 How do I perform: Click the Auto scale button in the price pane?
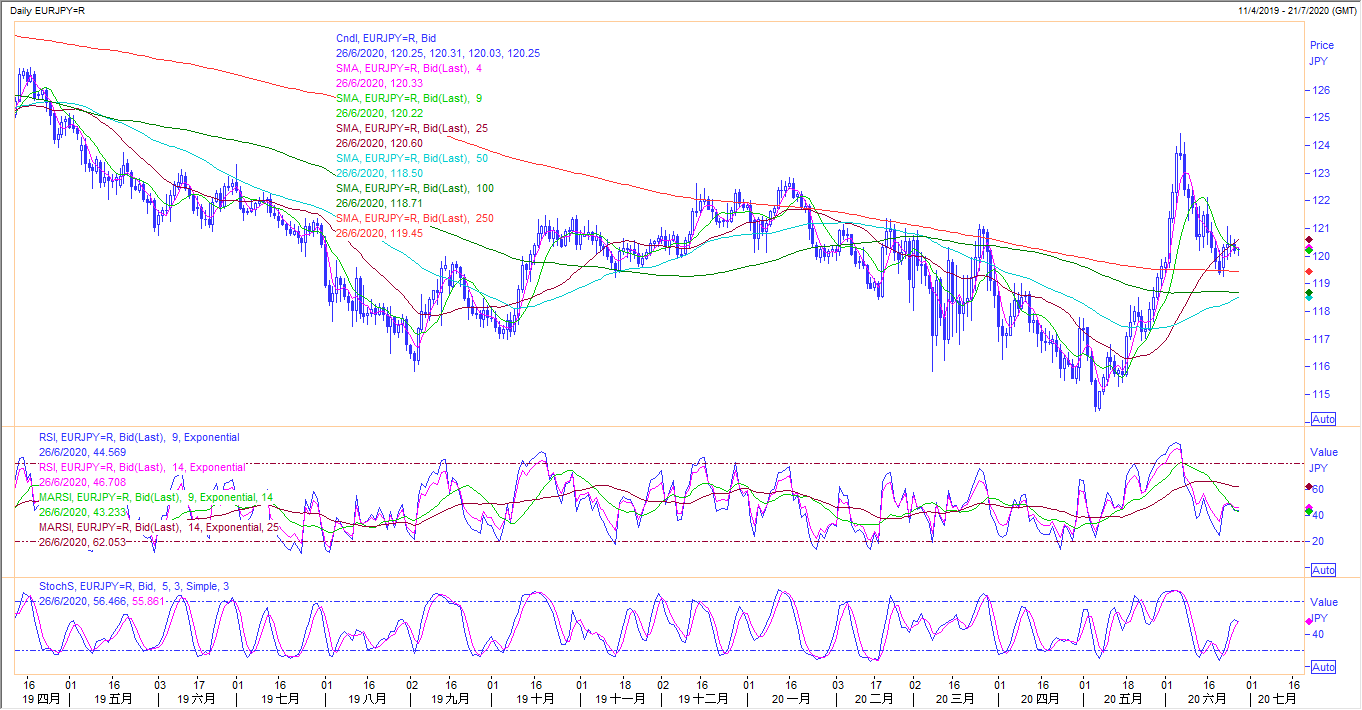pyautogui.click(x=1323, y=419)
